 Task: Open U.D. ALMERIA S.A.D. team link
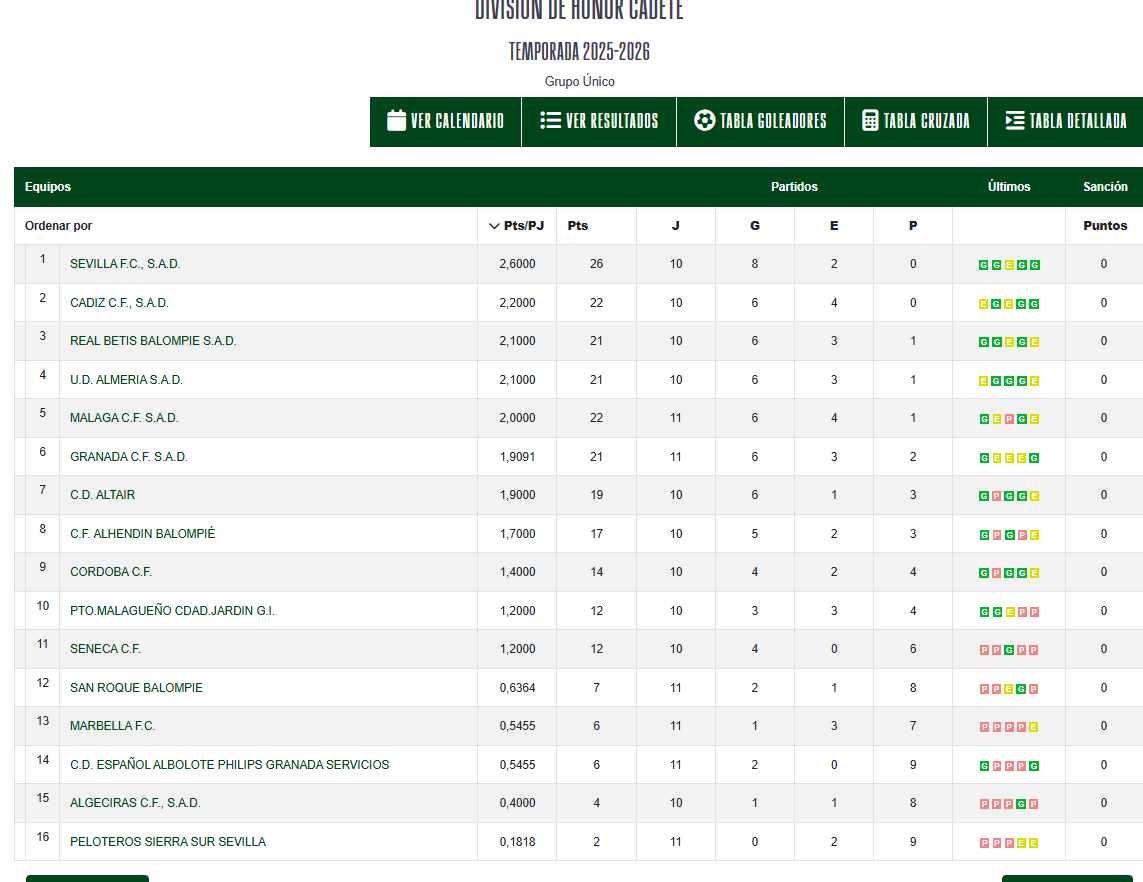[126, 380]
